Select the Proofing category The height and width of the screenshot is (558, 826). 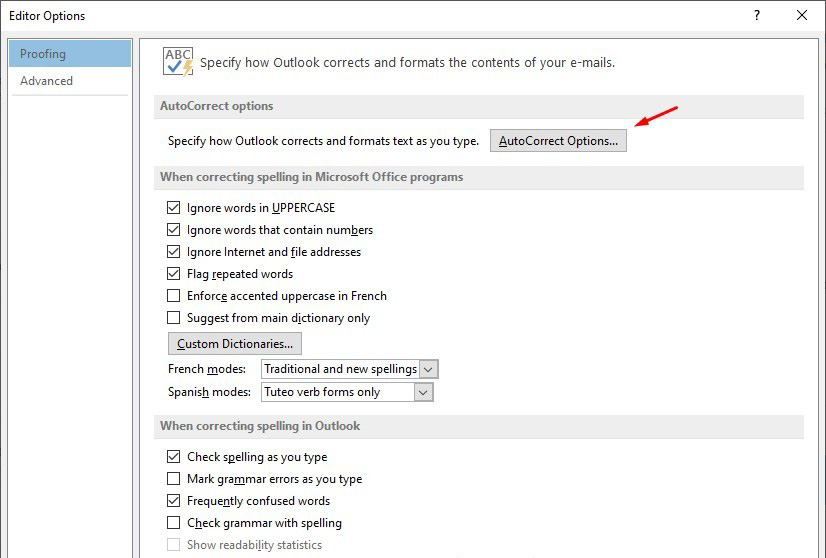coord(70,54)
